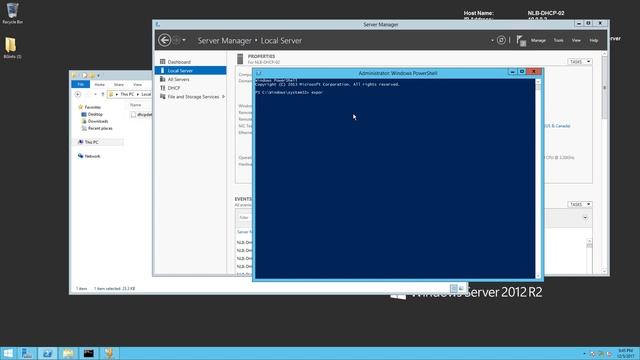Open the folder icon on the desktop
640x360 pixels.
coord(12,48)
